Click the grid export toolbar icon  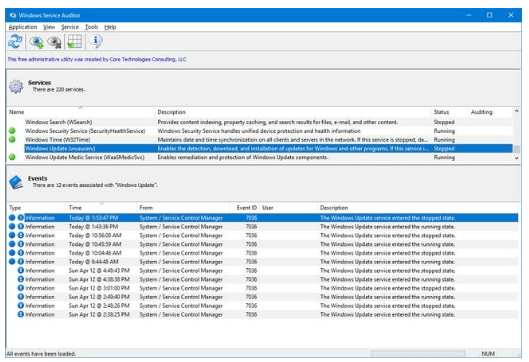(75, 42)
